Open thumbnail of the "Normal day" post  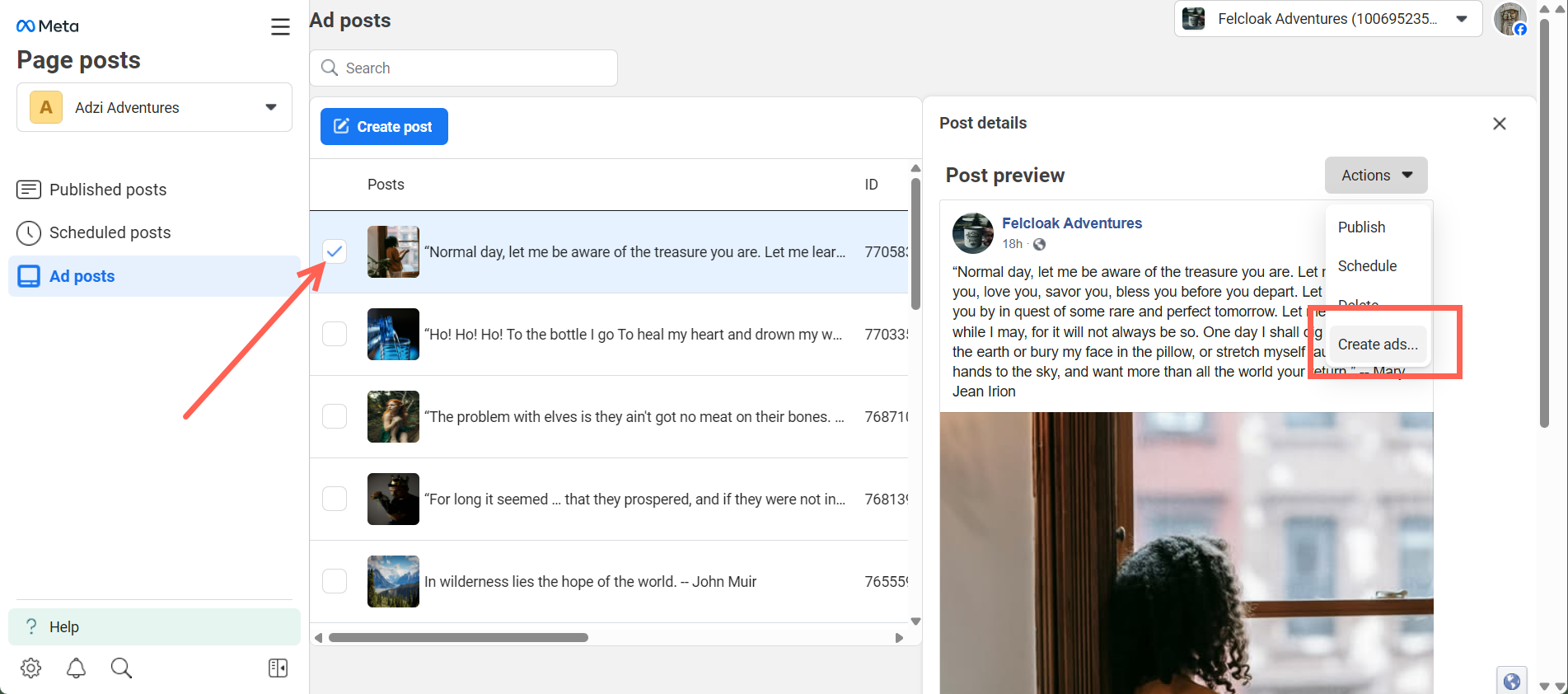tap(393, 251)
